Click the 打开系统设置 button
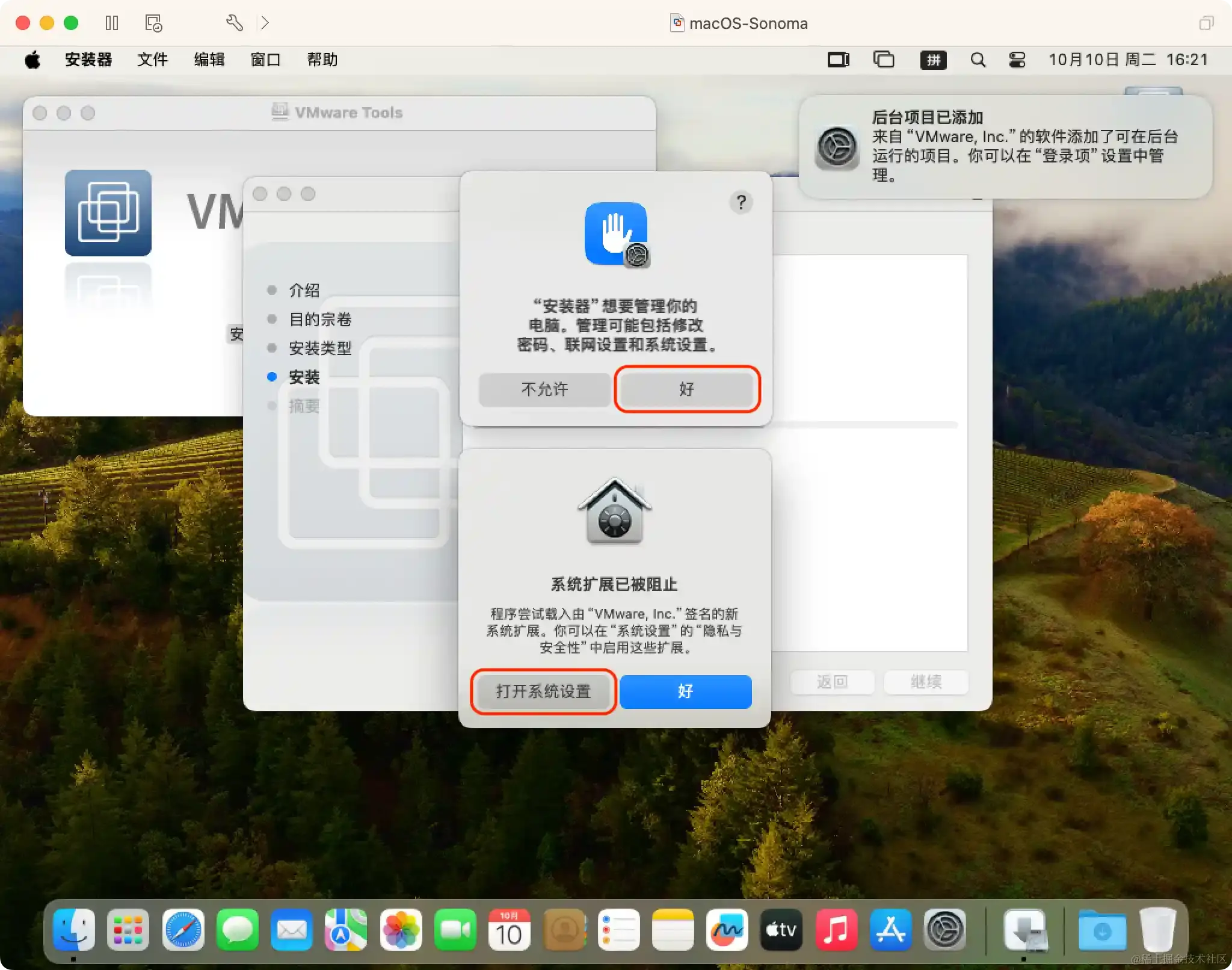Image resolution: width=1232 pixels, height=970 pixels. [543, 692]
